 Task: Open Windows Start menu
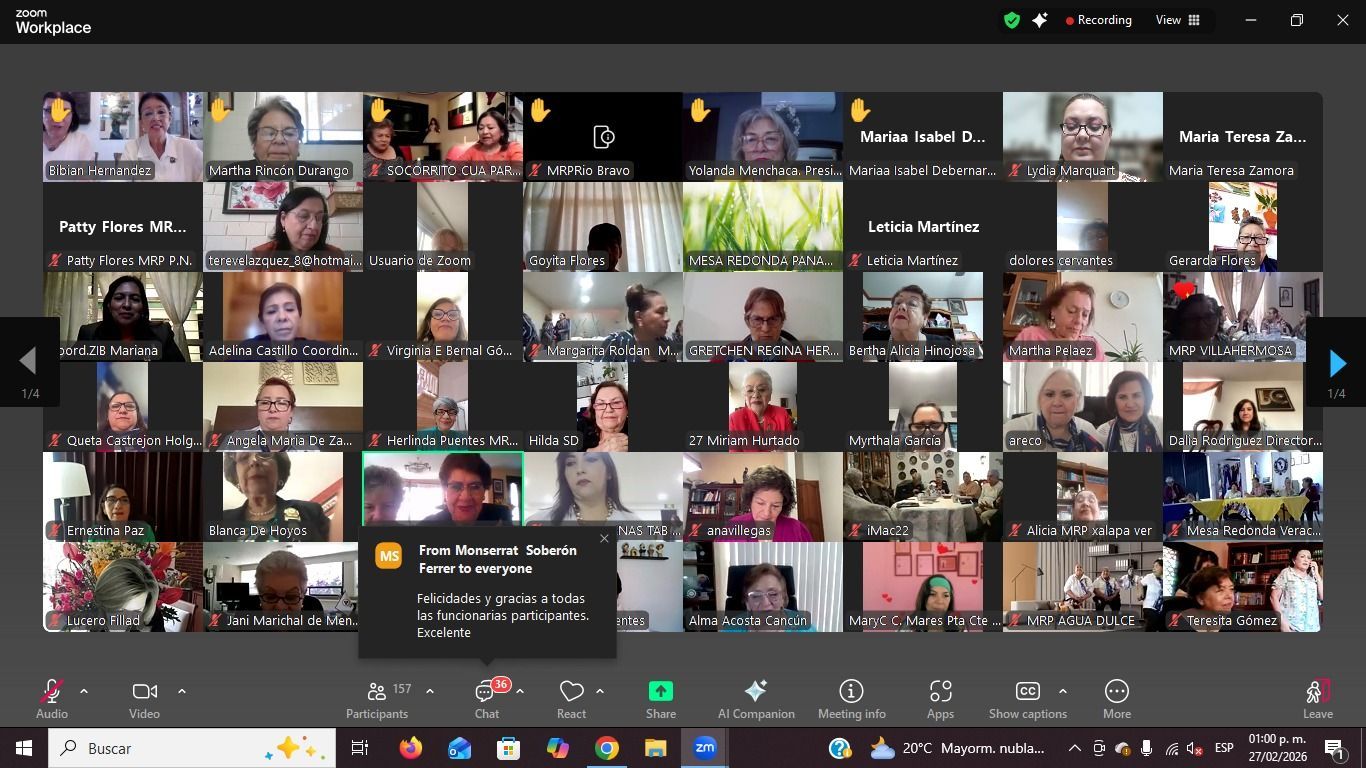pos(23,748)
